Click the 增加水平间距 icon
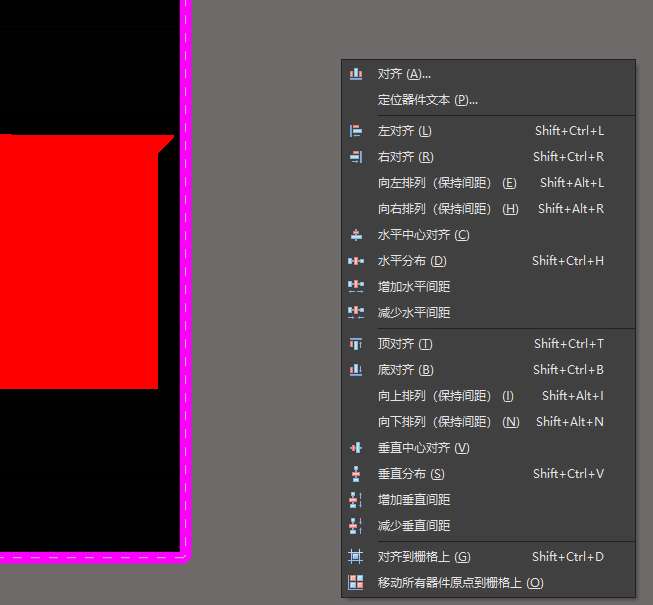653x605 pixels. pos(356,286)
